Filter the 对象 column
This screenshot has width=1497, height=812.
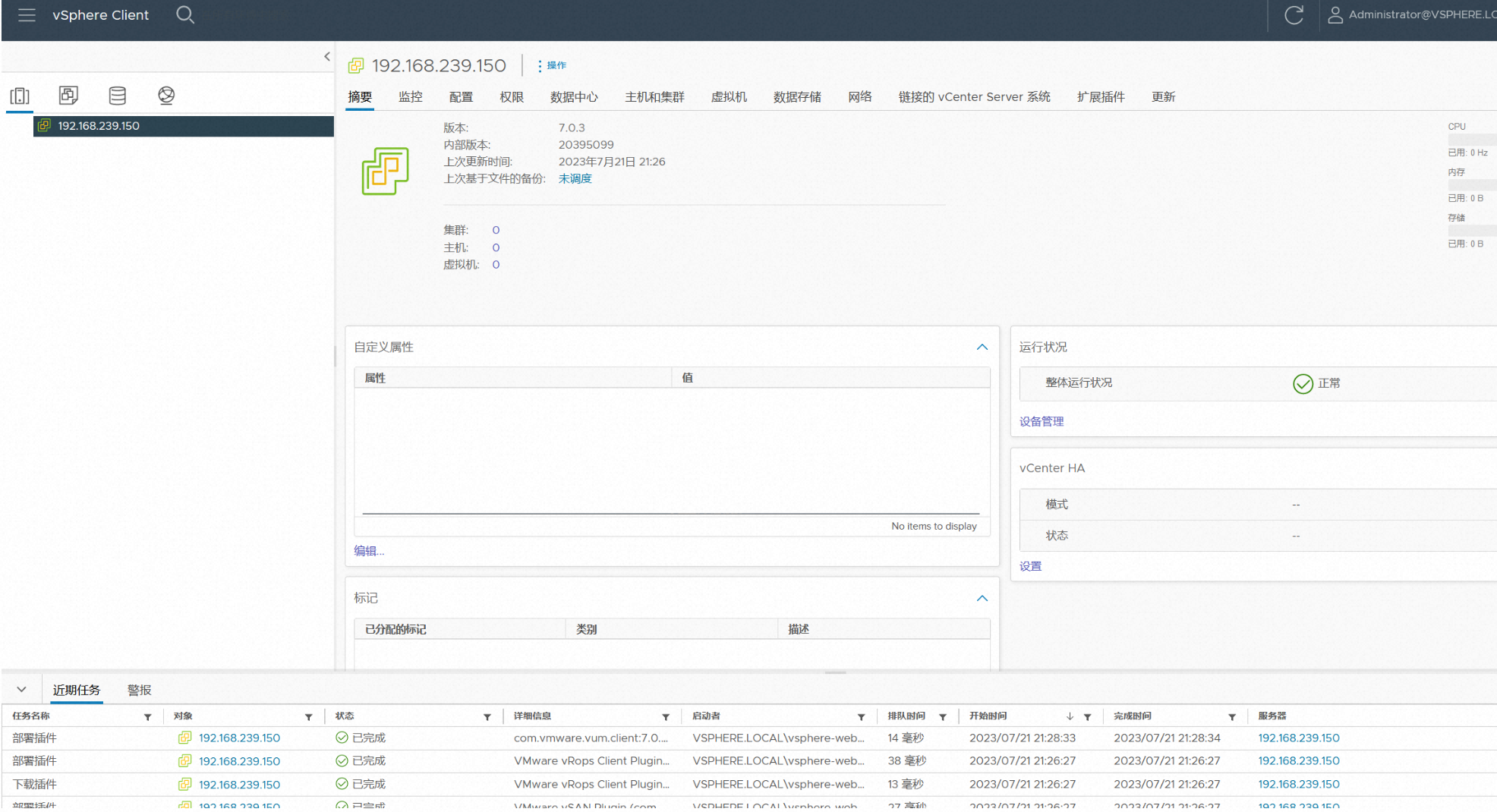[x=308, y=716]
